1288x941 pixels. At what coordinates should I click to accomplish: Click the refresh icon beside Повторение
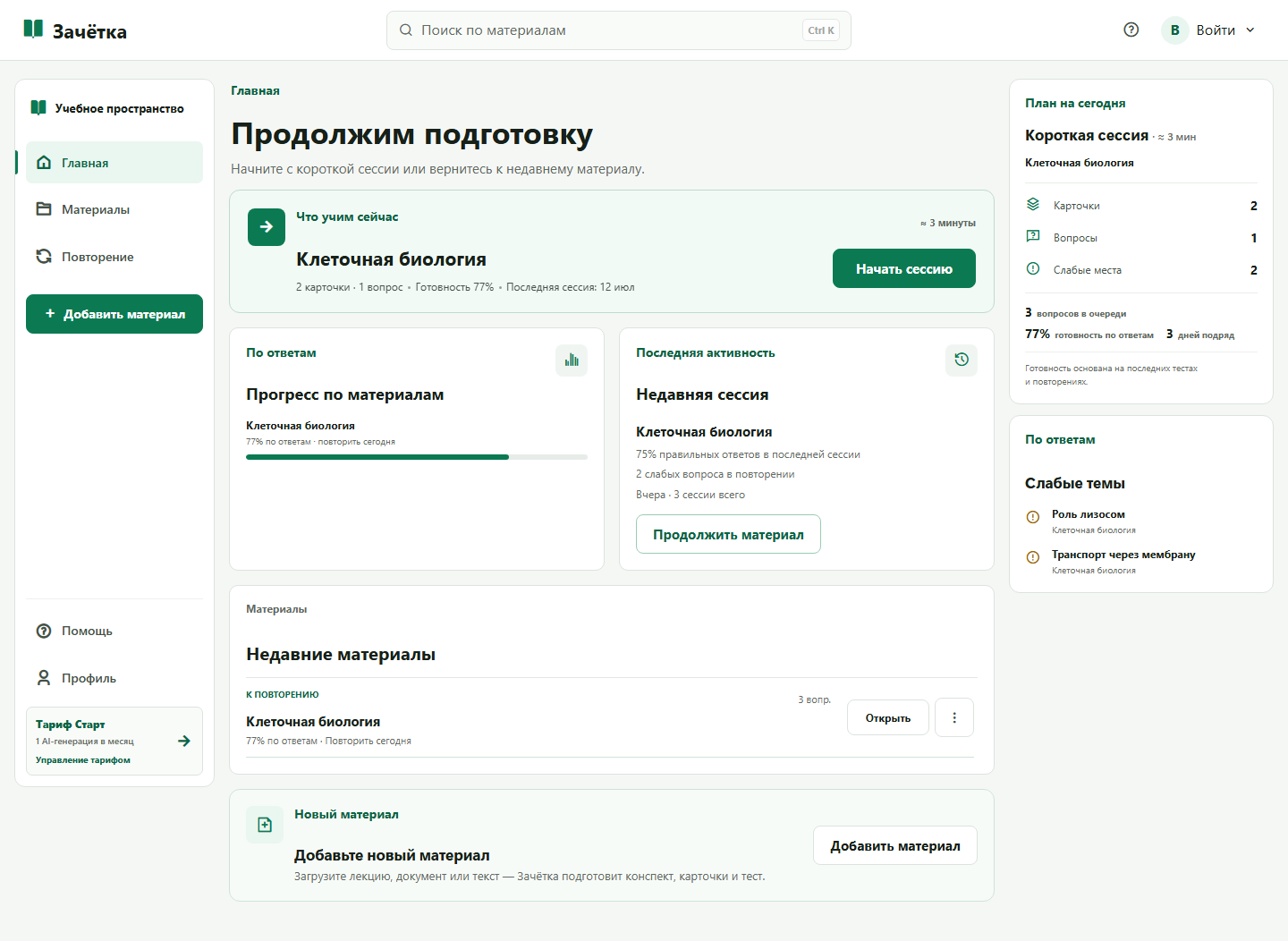click(x=44, y=257)
